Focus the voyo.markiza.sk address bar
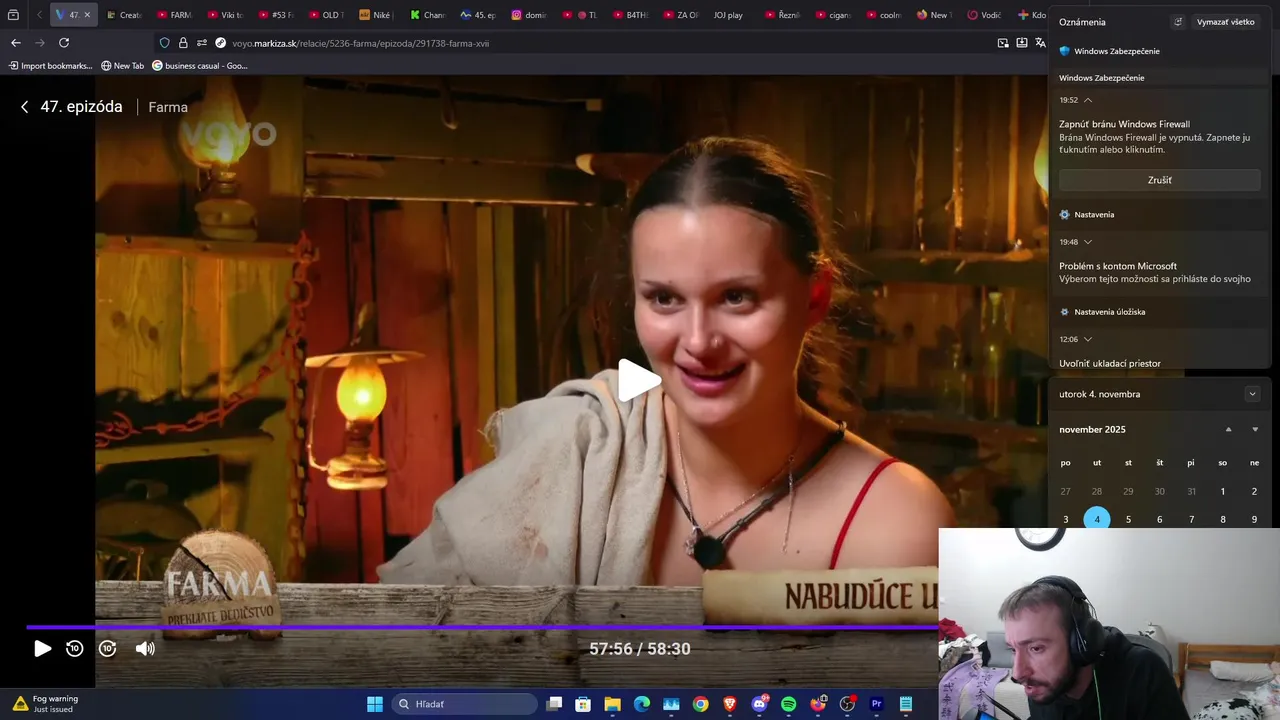The height and width of the screenshot is (720, 1280). pyautogui.click(x=600, y=43)
